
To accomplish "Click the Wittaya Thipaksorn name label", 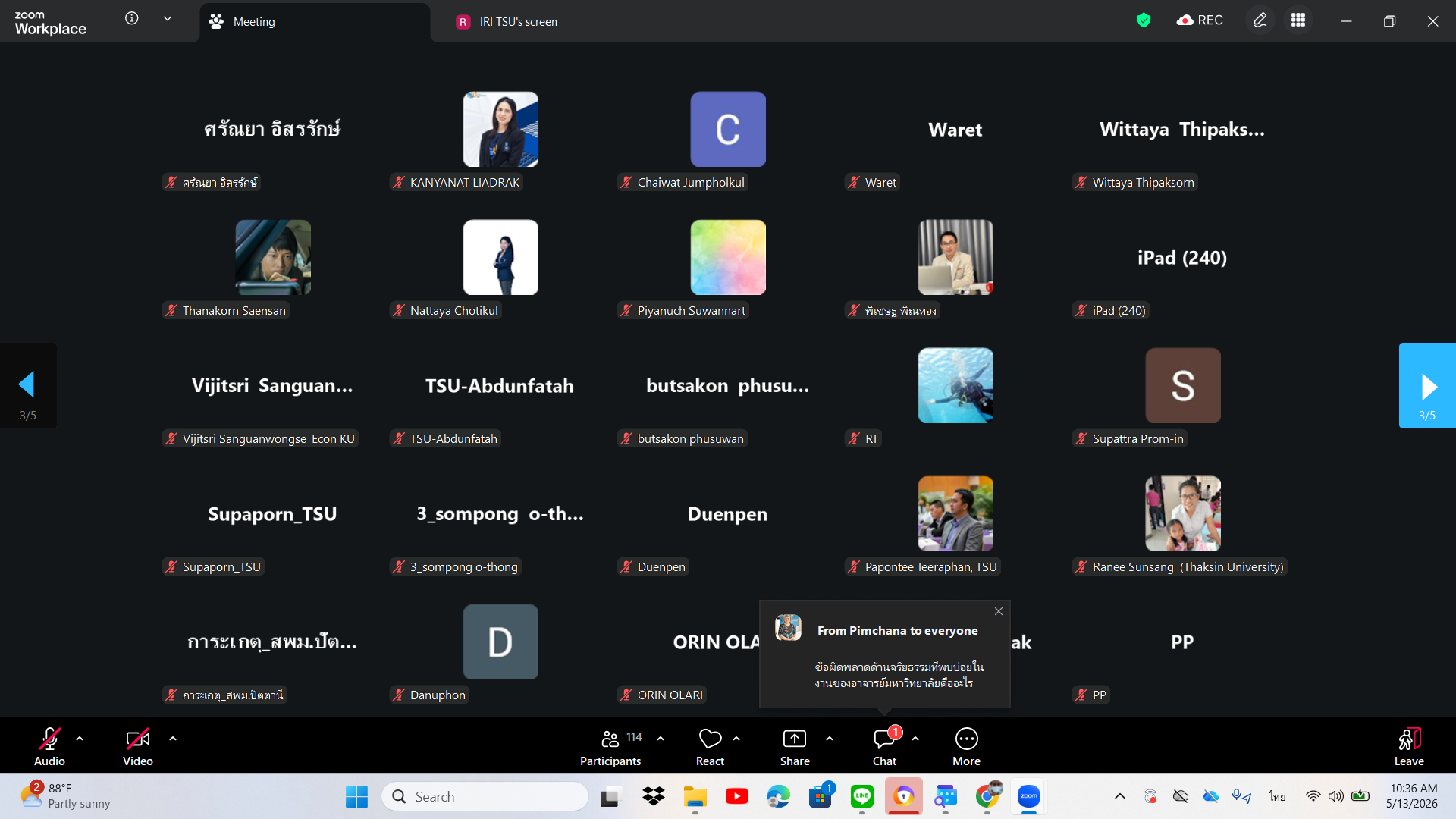I will click(1135, 183).
